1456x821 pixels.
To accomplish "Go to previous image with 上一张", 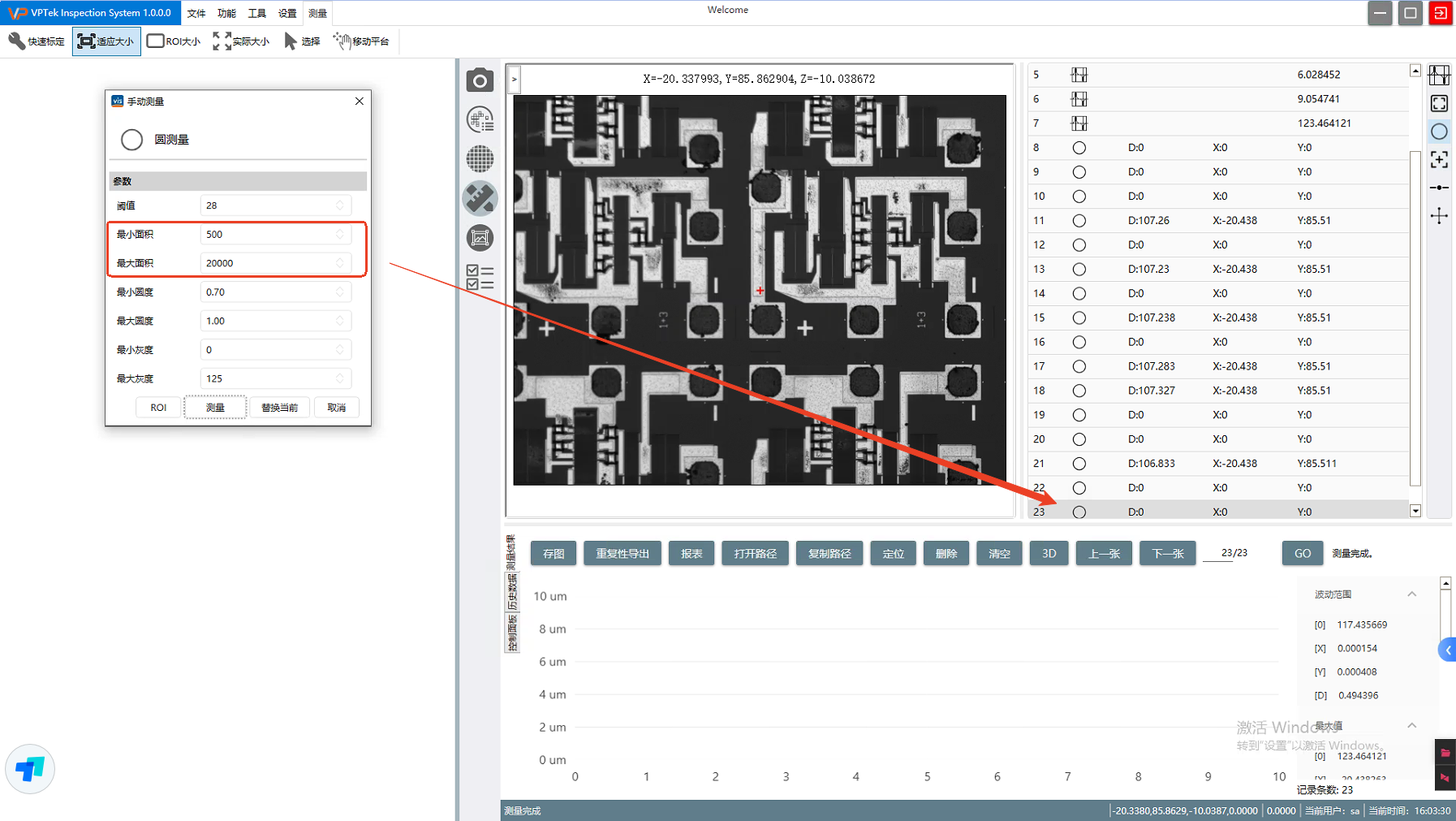I will pos(1104,553).
